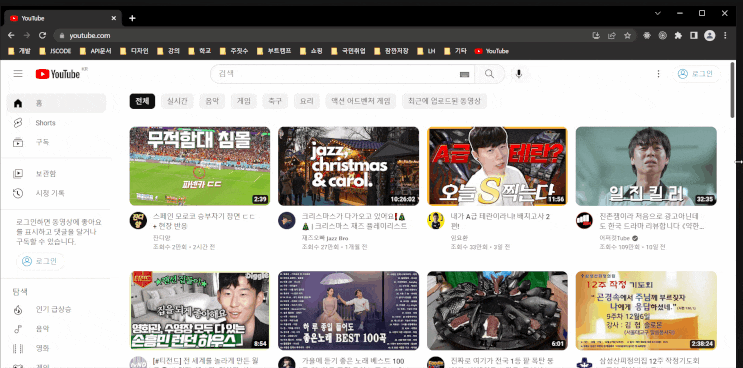Open the YouTube bookmark in bookmarks bar
The width and height of the screenshot is (743, 368).
pyautogui.click(x=491, y=51)
